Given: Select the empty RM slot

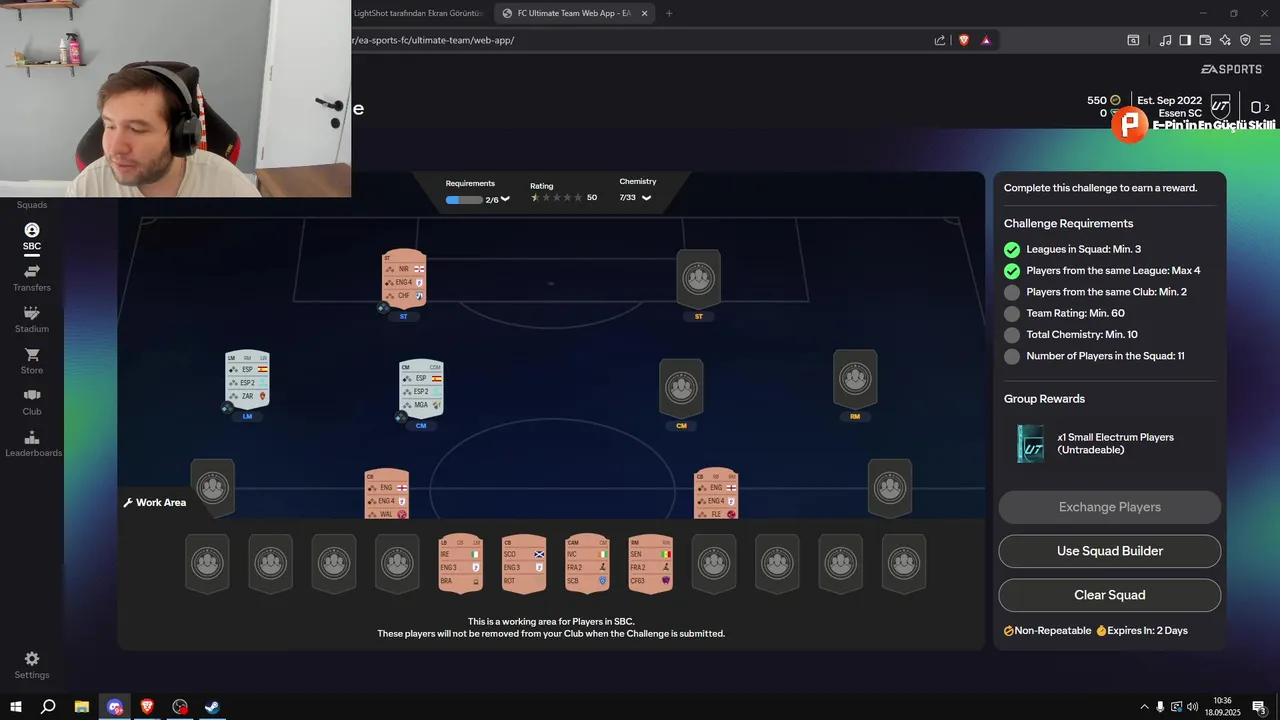Looking at the screenshot, I should tap(855, 379).
